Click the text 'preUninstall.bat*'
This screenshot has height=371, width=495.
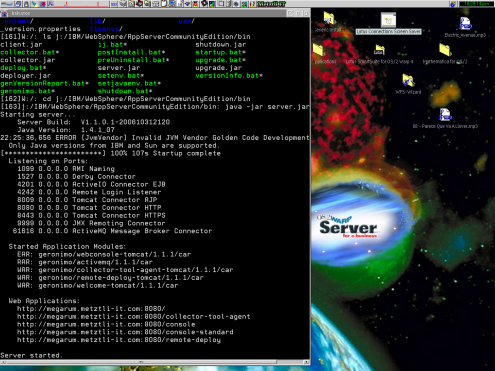point(133,60)
